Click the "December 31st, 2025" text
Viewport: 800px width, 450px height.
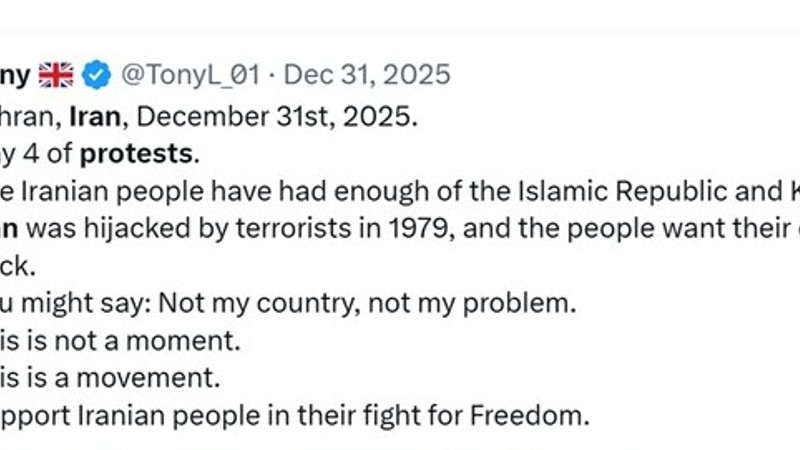click(x=274, y=115)
